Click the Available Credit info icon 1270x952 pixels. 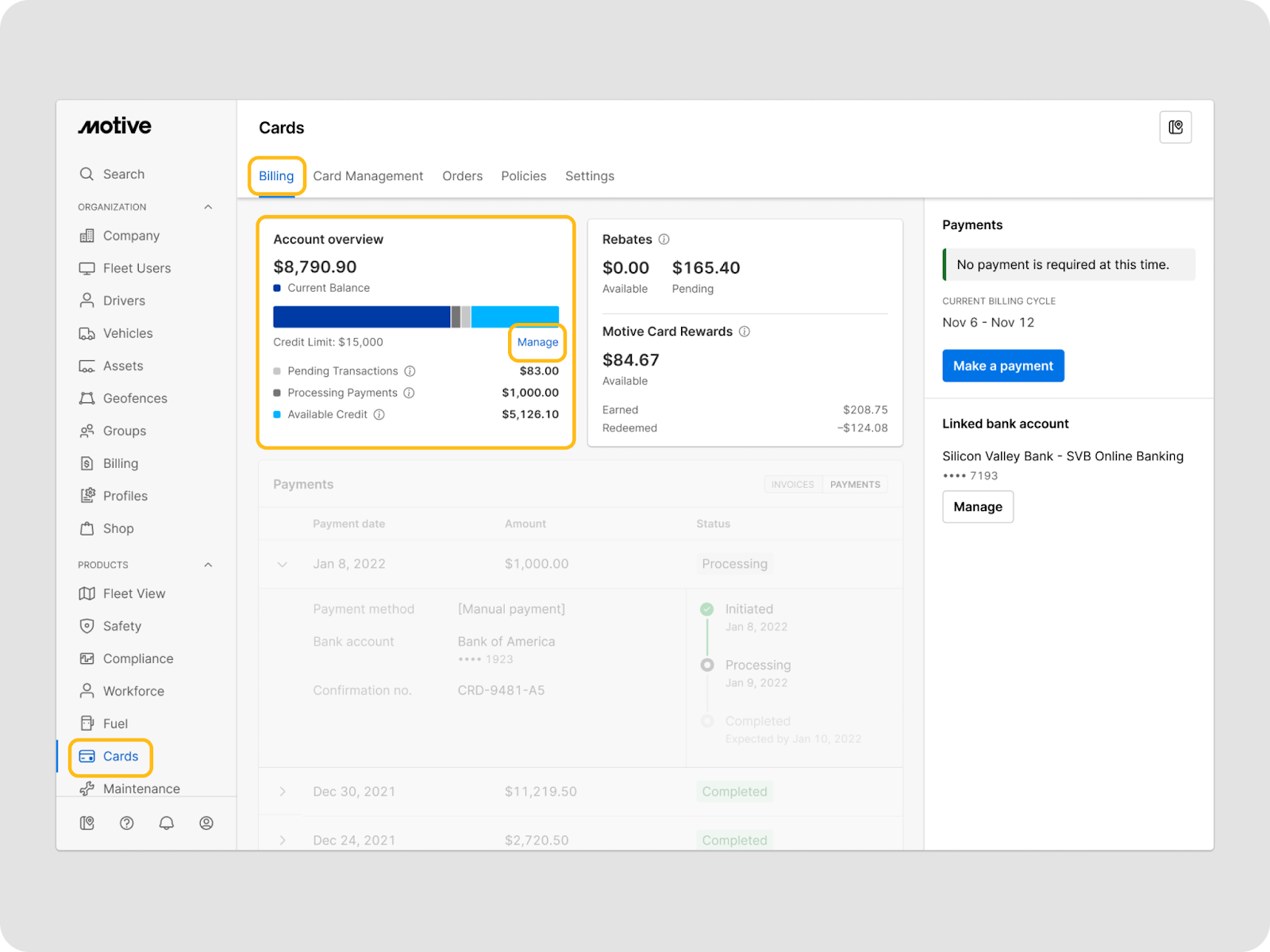coord(379,415)
